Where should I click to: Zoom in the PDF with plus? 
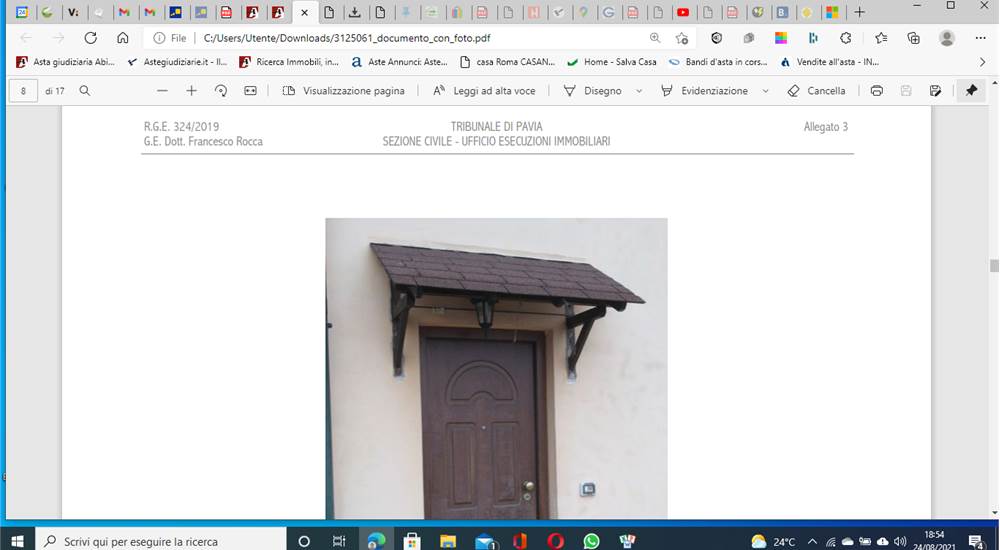coord(191,91)
